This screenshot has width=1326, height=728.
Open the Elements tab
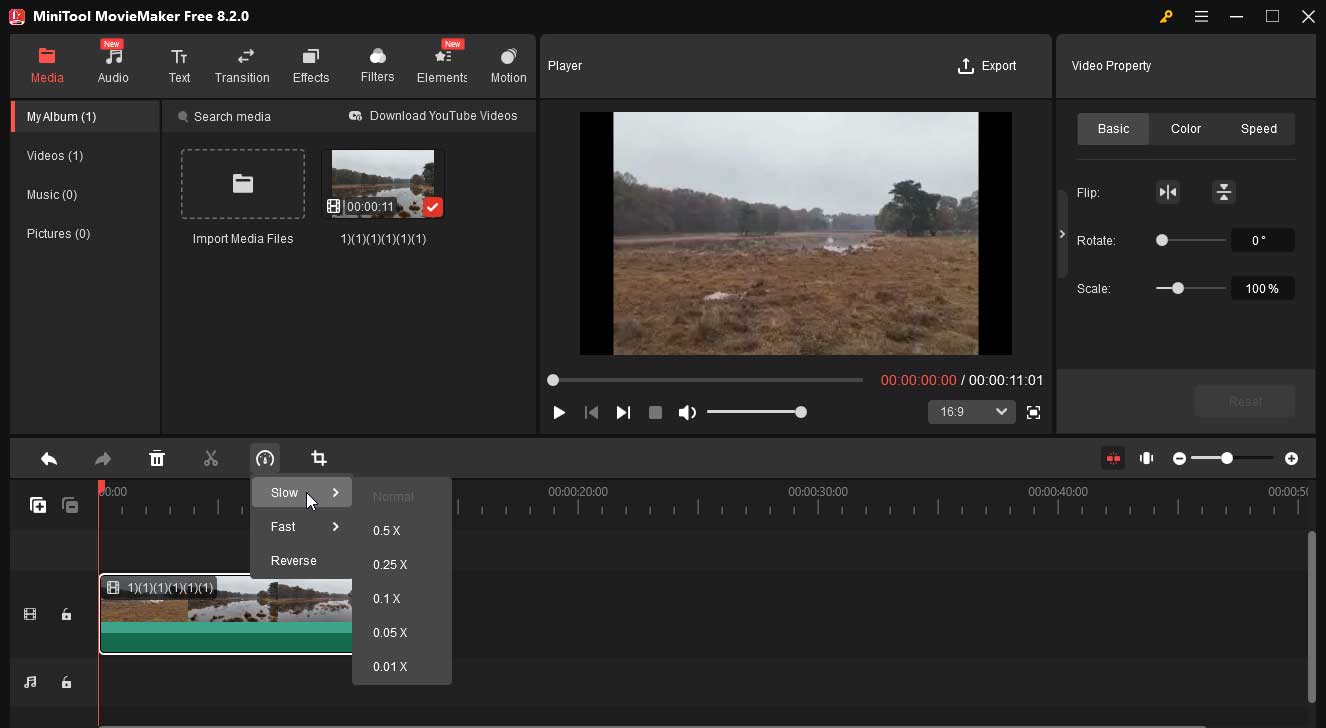coord(442,65)
